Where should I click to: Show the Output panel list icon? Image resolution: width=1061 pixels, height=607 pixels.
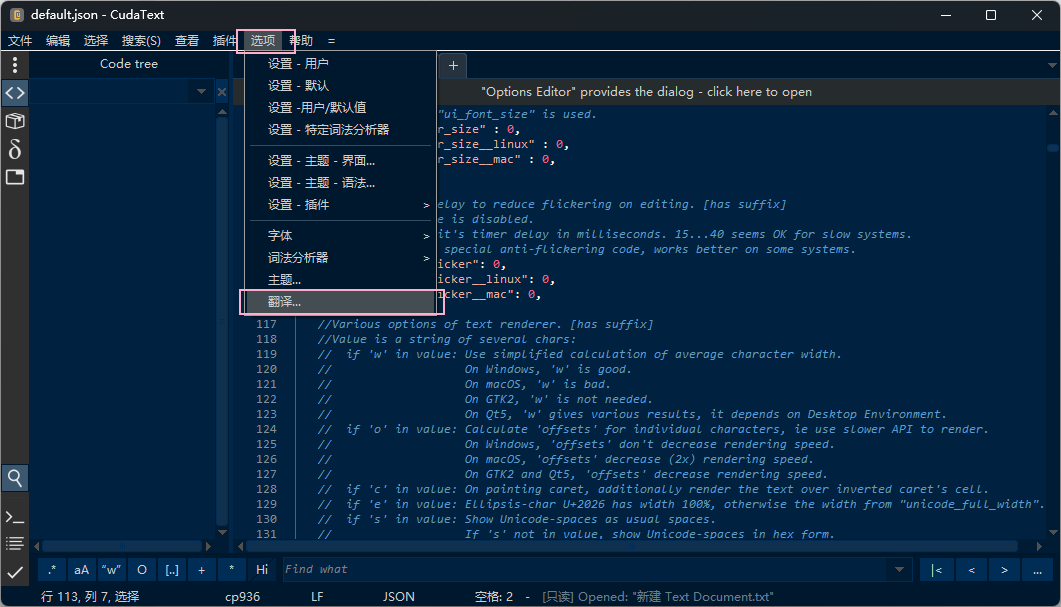tap(15, 544)
